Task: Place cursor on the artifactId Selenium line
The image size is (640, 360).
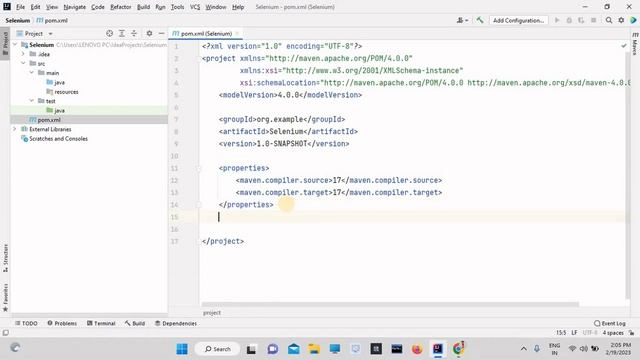Action: 288,131
